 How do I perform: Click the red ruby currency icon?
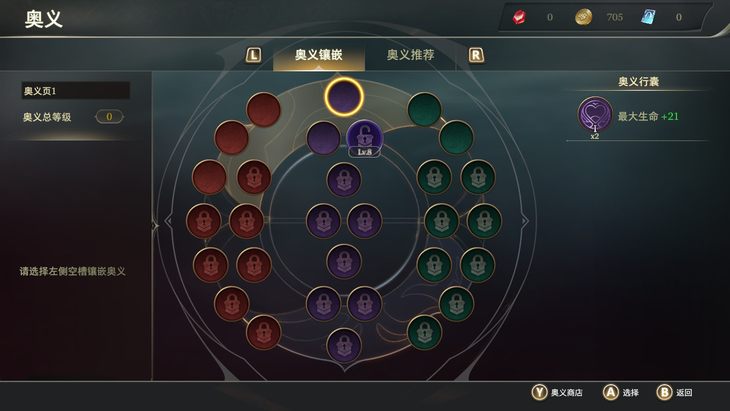point(520,18)
